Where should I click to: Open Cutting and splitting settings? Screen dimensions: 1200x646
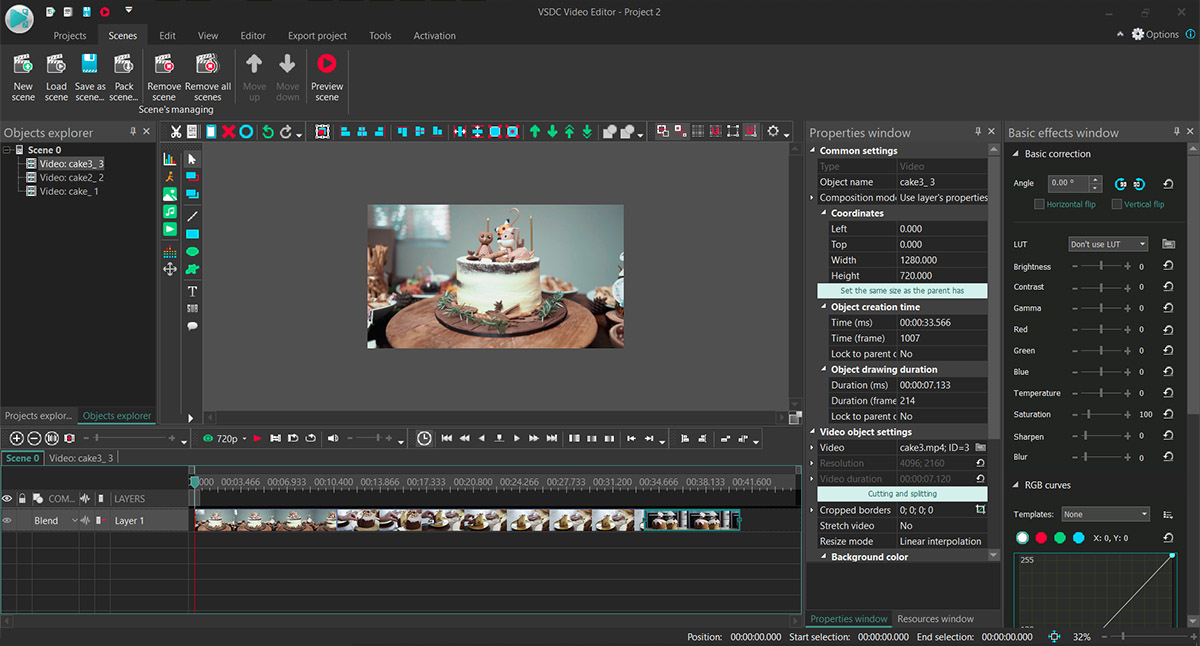902,493
